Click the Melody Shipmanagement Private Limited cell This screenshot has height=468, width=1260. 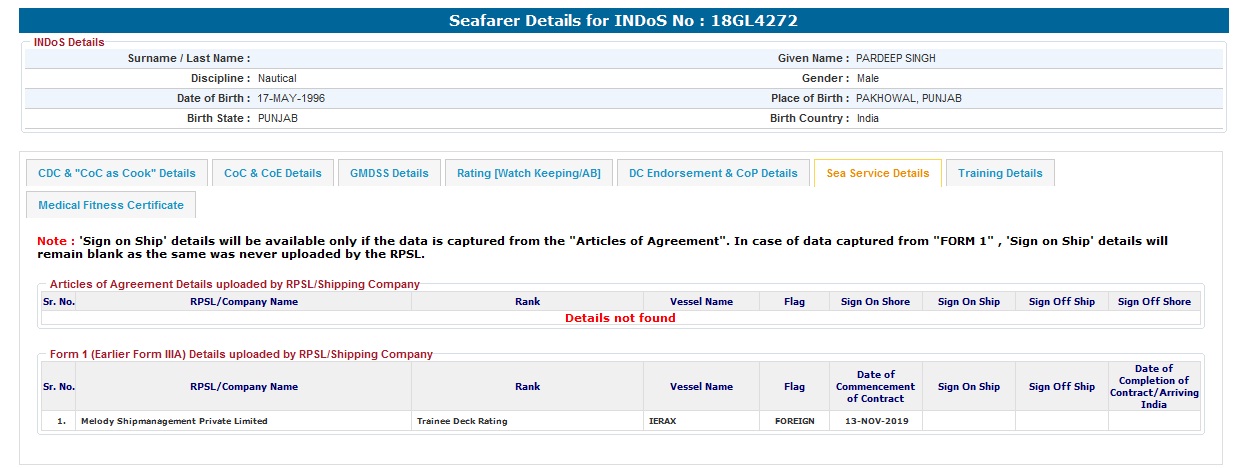tap(174, 421)
